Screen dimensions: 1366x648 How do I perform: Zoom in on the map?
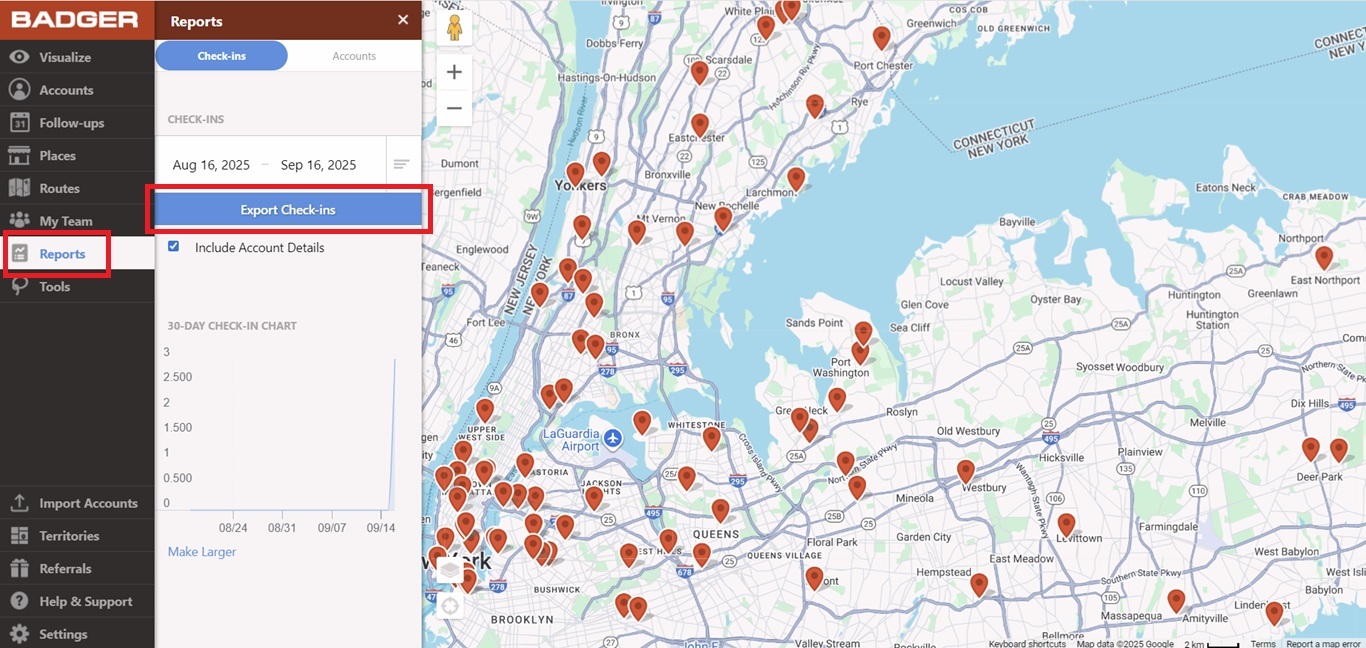point(454,72)
